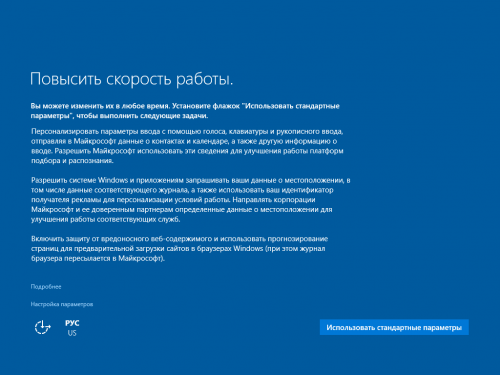The width and height of the screenshot is (500, 375).
Task: Click the line starting with получателя рекламы
Action: (173, 200)
